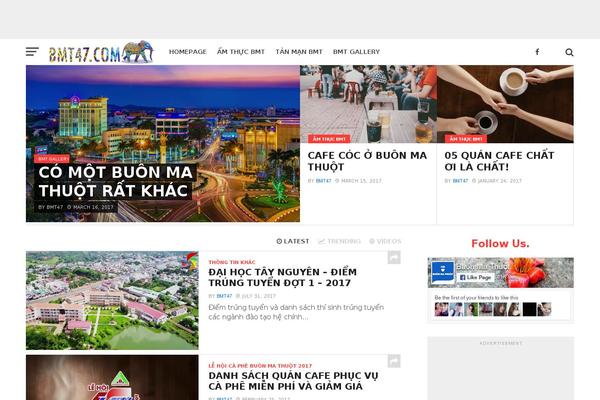Open article 05 Quán Cafe Chất Ơi Là Chất

pos(499,161)
